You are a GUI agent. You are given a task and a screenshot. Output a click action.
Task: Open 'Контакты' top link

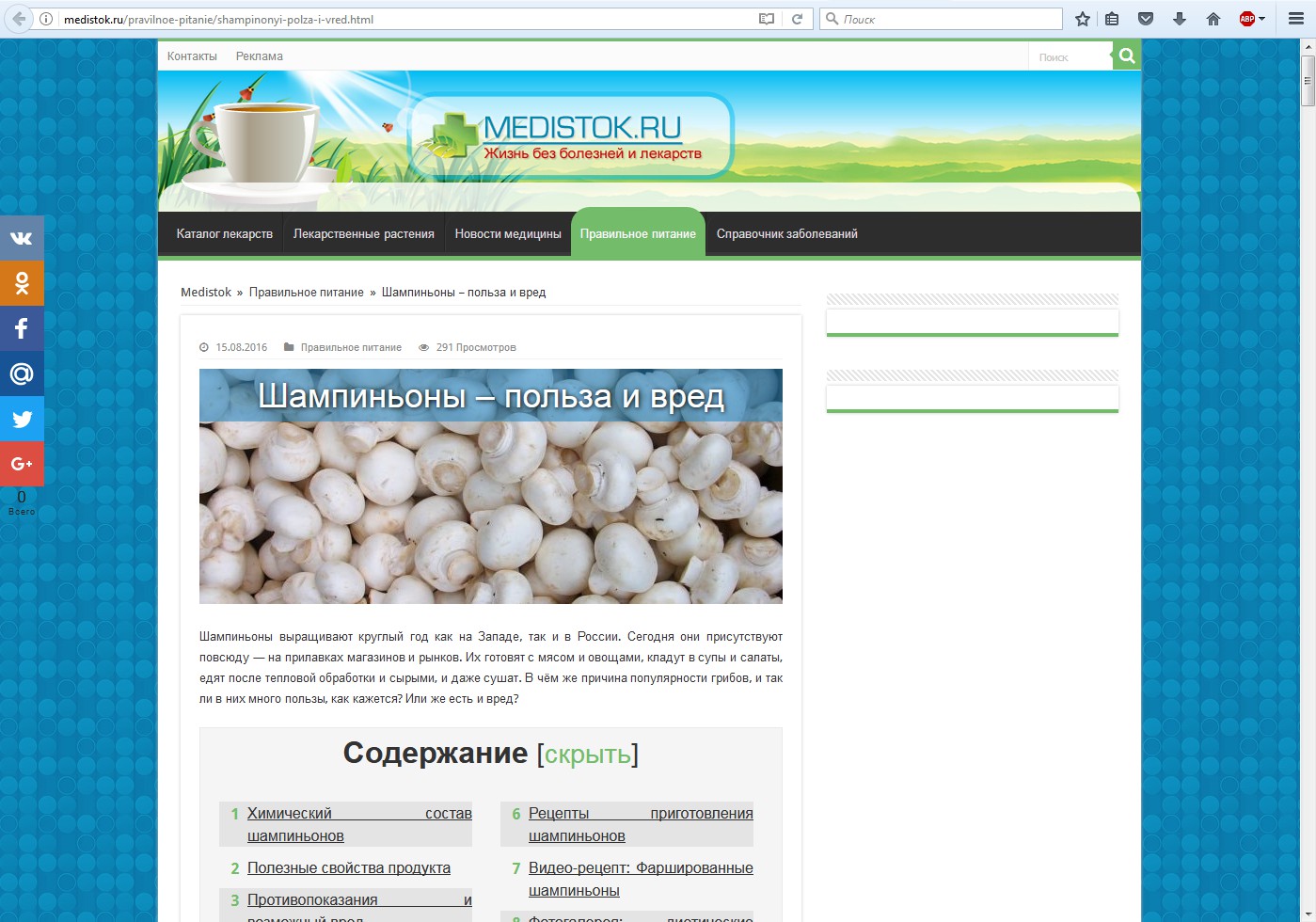click(192, 56)
